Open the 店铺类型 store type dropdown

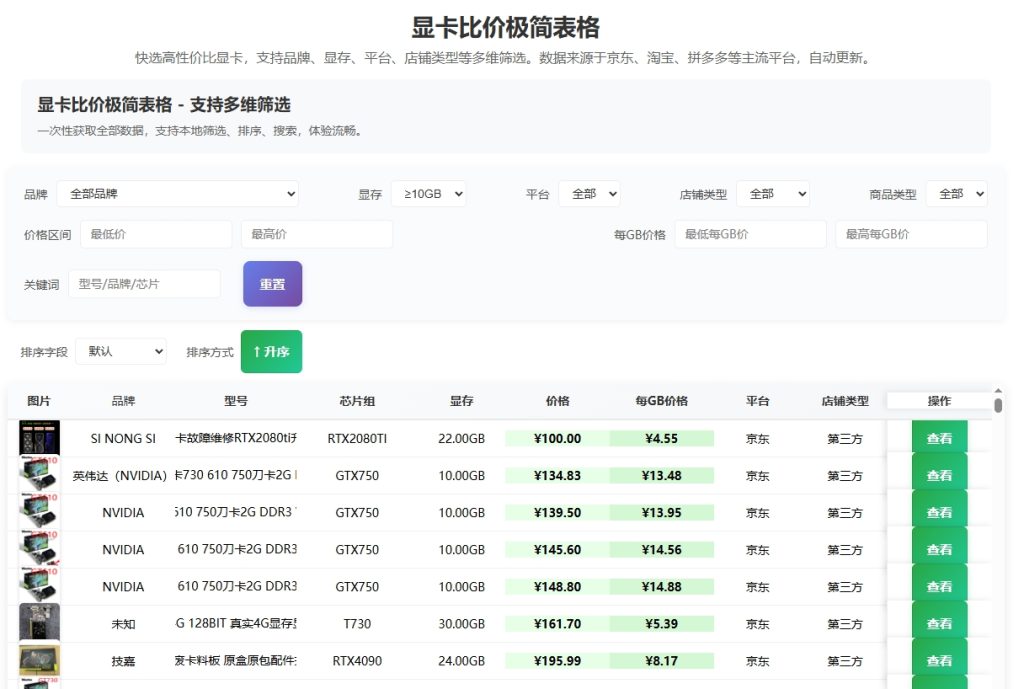[x=773, y=193]
